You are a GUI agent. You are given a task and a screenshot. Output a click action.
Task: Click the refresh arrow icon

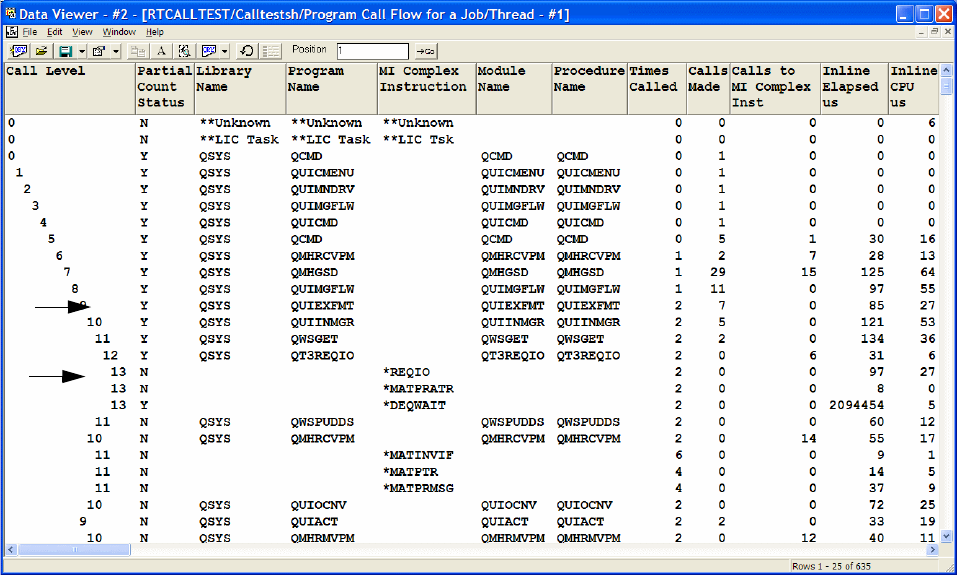coord(247,51)
